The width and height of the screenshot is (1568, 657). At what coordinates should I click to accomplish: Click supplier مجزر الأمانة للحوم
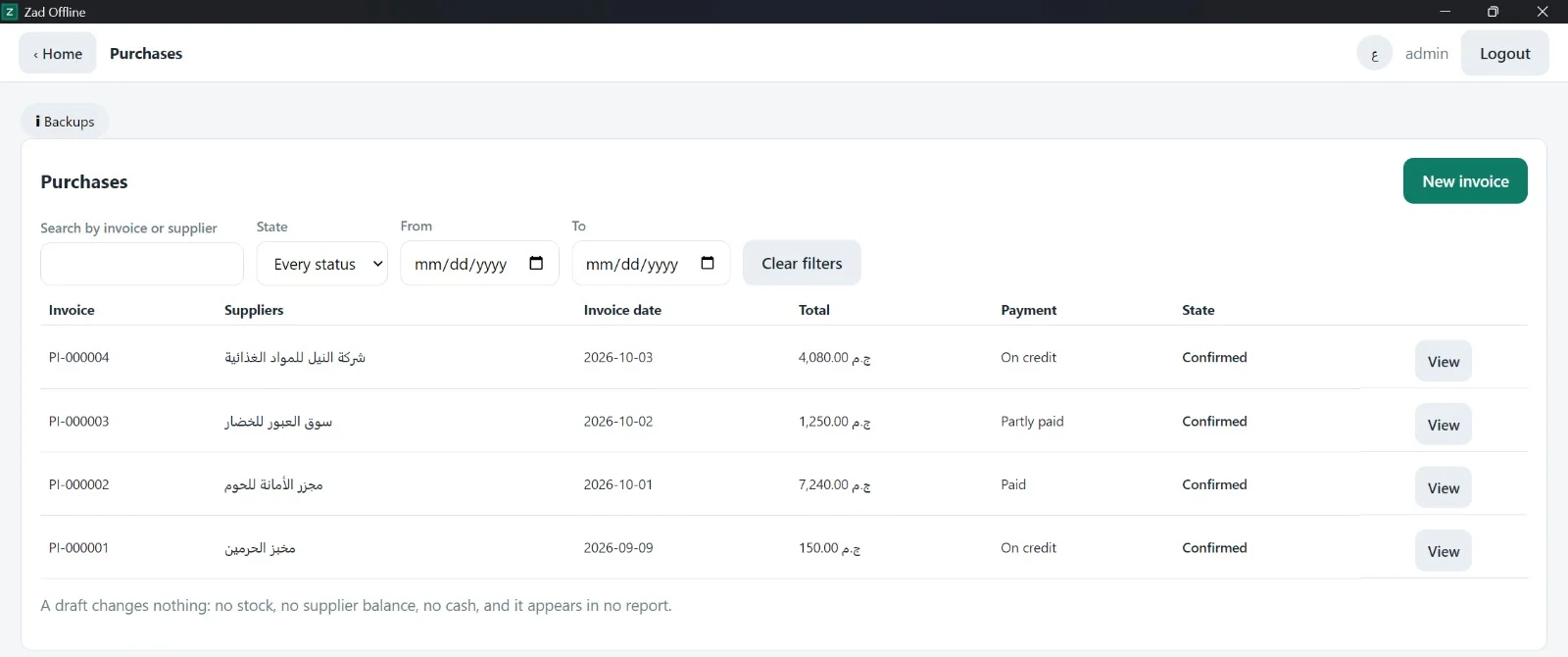pyautogui.click(x=273, y=484)
